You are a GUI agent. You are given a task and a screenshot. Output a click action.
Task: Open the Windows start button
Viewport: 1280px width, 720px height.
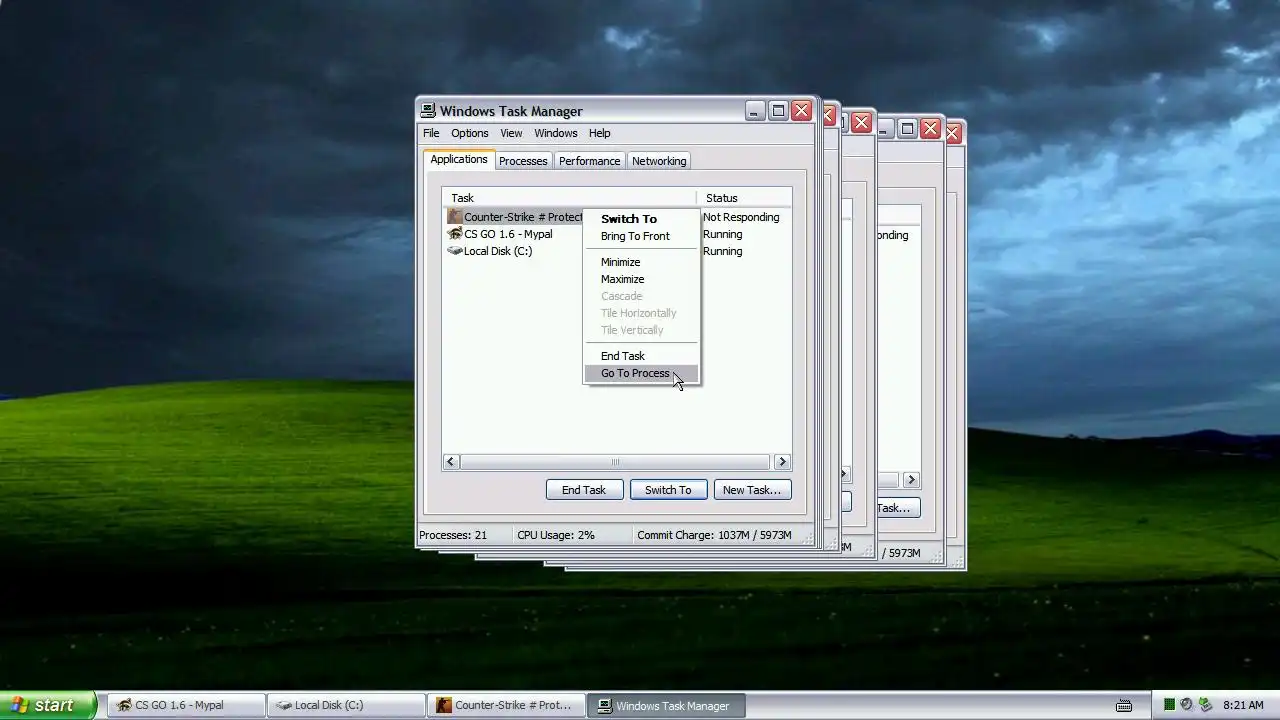[48, 705]
